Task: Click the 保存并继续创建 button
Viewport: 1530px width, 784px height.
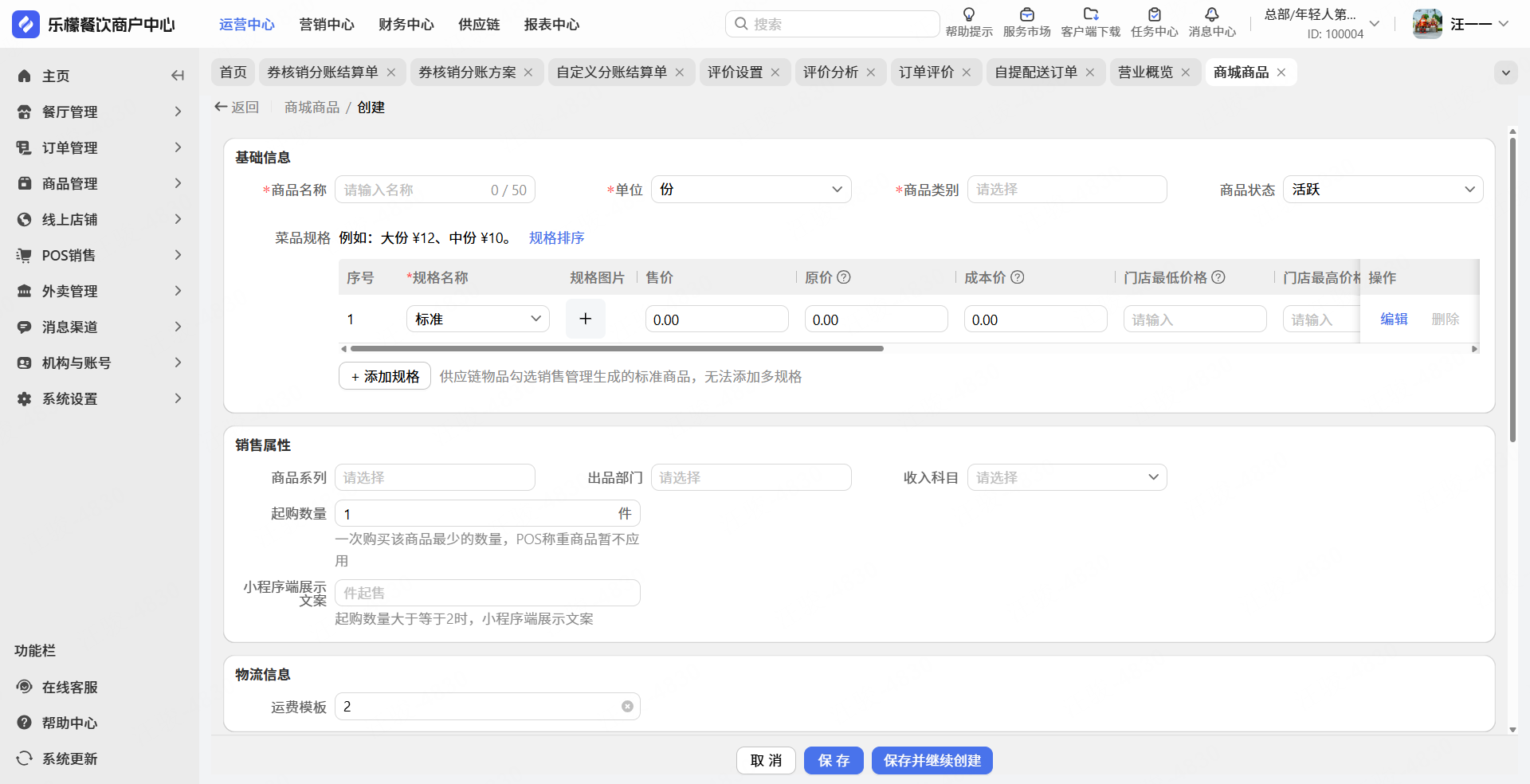Action: (x=932, y=761)
